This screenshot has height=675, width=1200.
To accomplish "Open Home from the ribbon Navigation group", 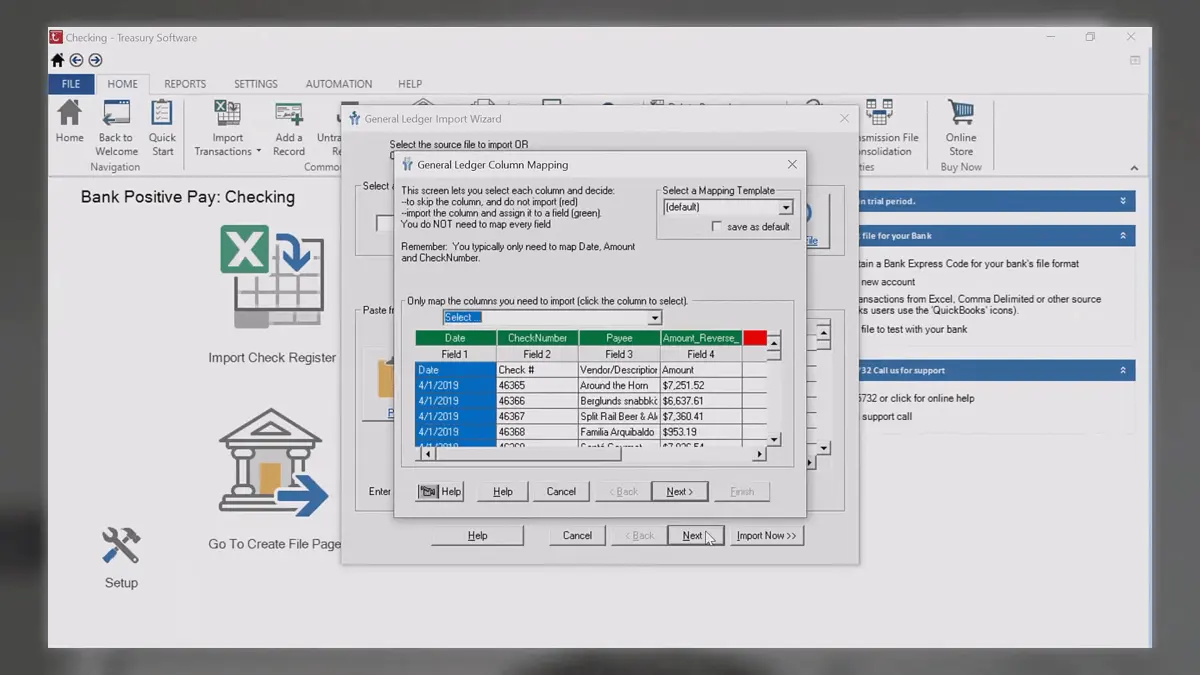I will 69,121.
